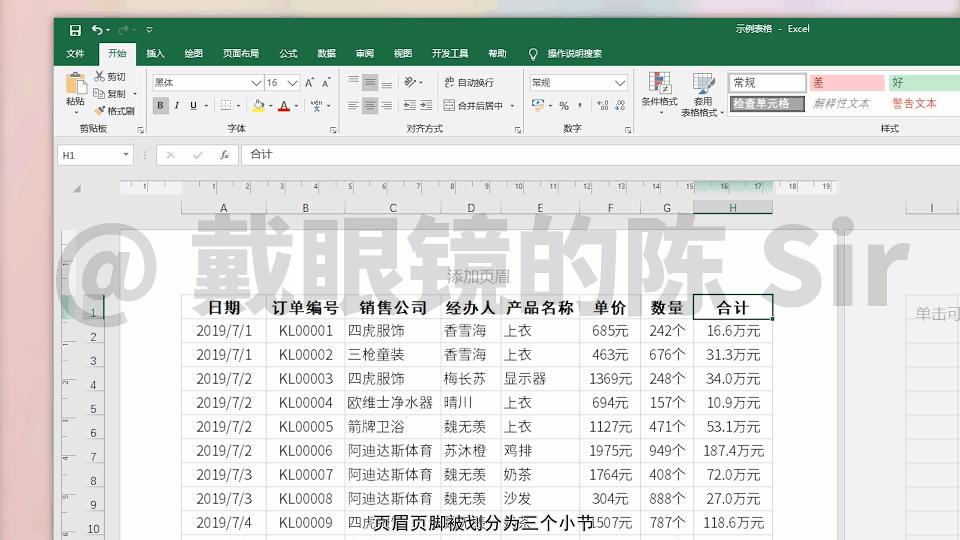The image size is (960, 540).
Task: Open the Merge and Center dropdown arrow
Action: tap(512, 105)
